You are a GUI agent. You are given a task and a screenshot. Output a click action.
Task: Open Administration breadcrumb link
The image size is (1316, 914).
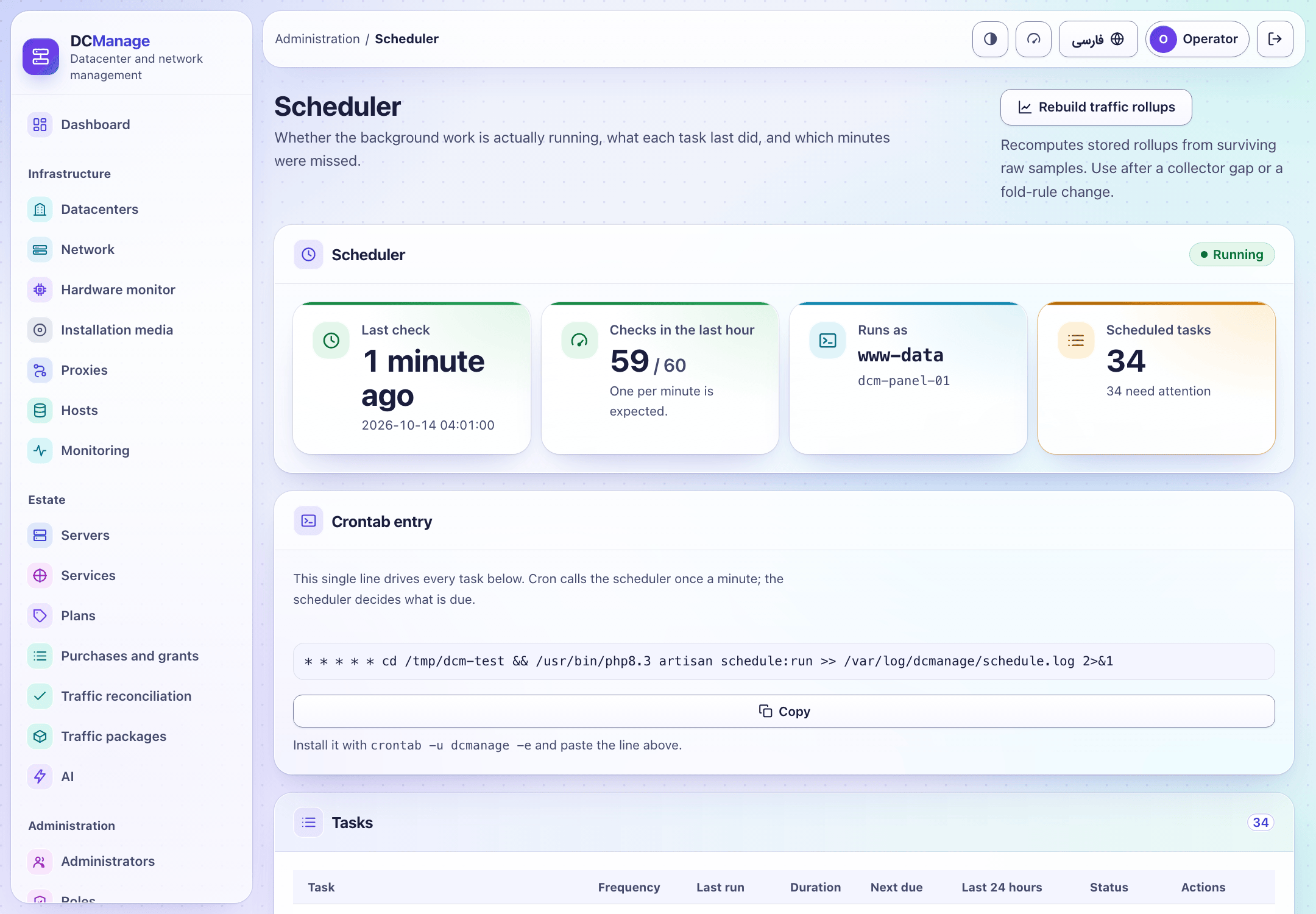pos(317,39)
